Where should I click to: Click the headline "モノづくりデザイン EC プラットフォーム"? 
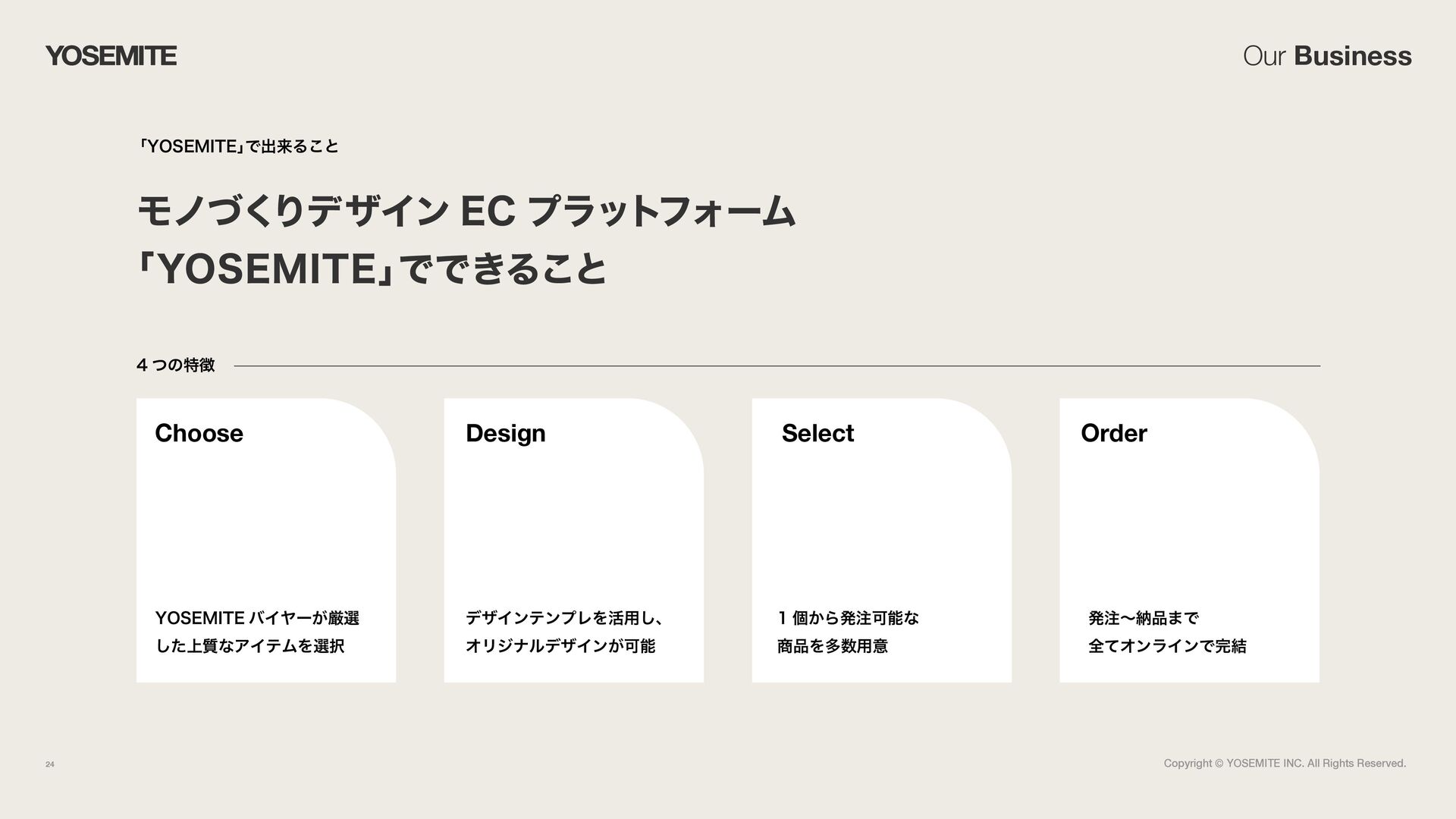click(466, 211)
